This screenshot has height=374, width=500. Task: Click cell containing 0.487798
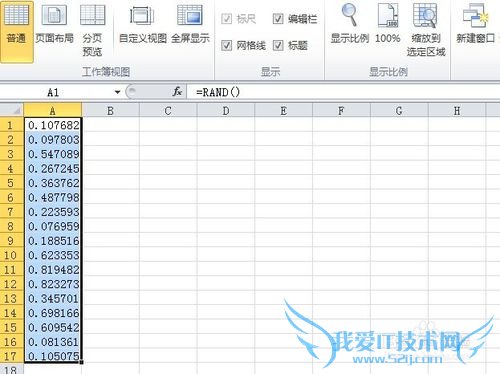53,197
